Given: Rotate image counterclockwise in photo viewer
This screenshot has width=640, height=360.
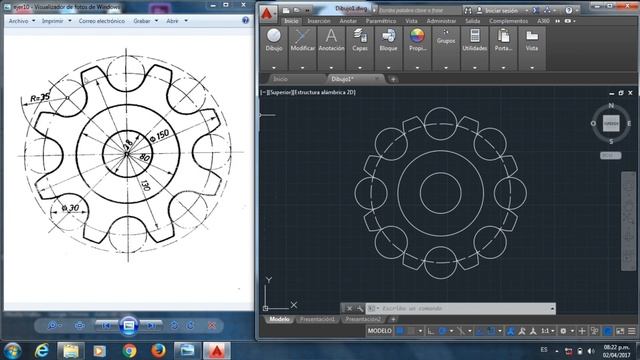Looking at the screenshot, I should pos(174,325).
